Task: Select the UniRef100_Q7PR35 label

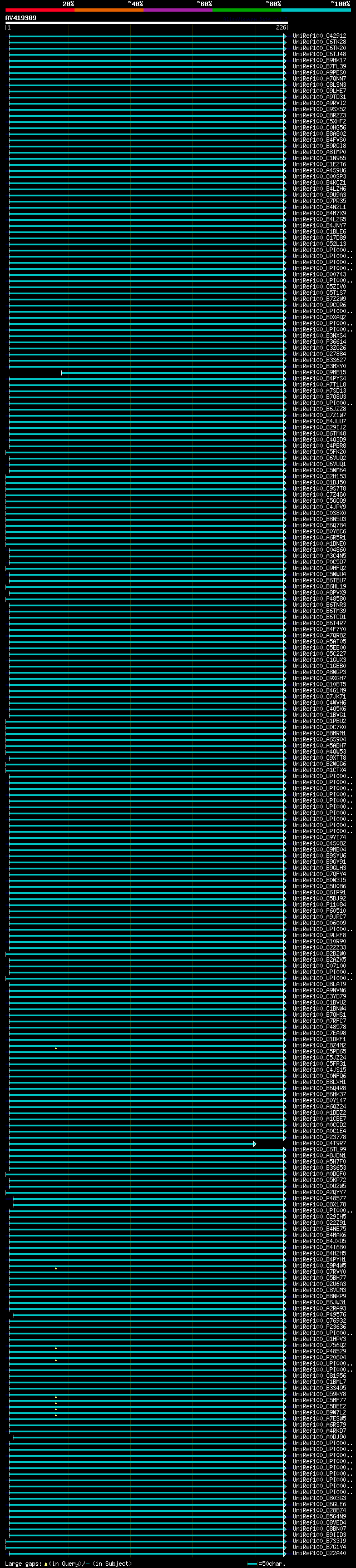Action: coord(319,201)
